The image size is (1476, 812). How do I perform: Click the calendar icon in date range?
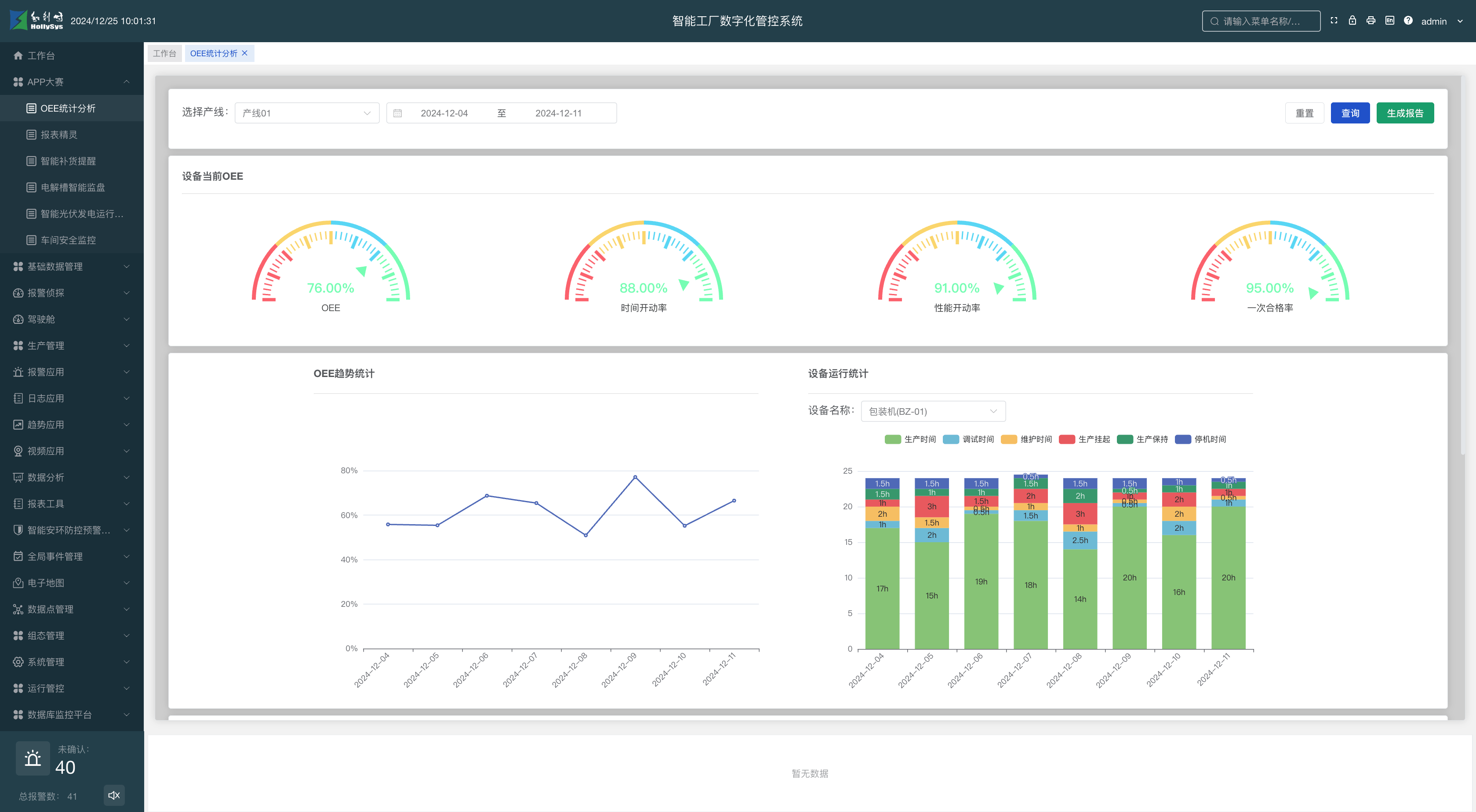pos(398,113)
